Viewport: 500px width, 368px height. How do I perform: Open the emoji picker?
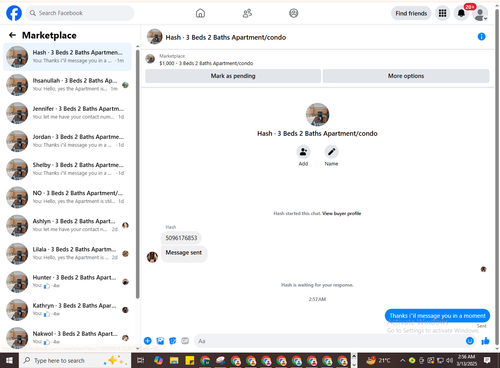470,341
